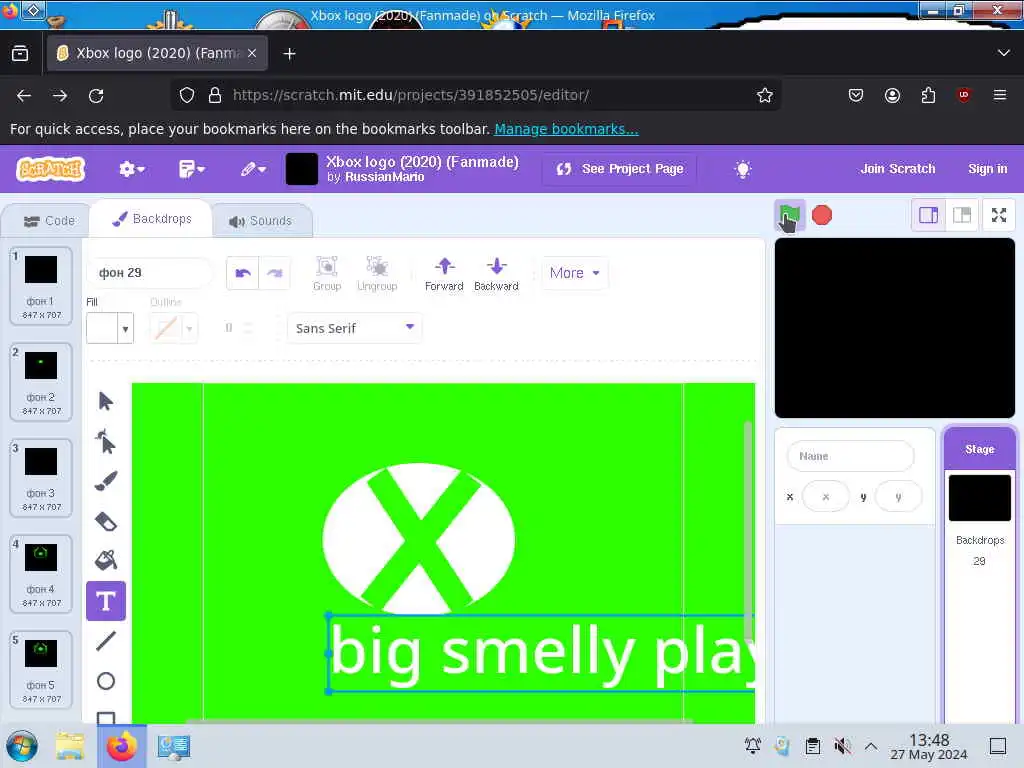The image size is (1024, 768).
Task: Click Manage bookmarks link
Action: pos(566,129)
